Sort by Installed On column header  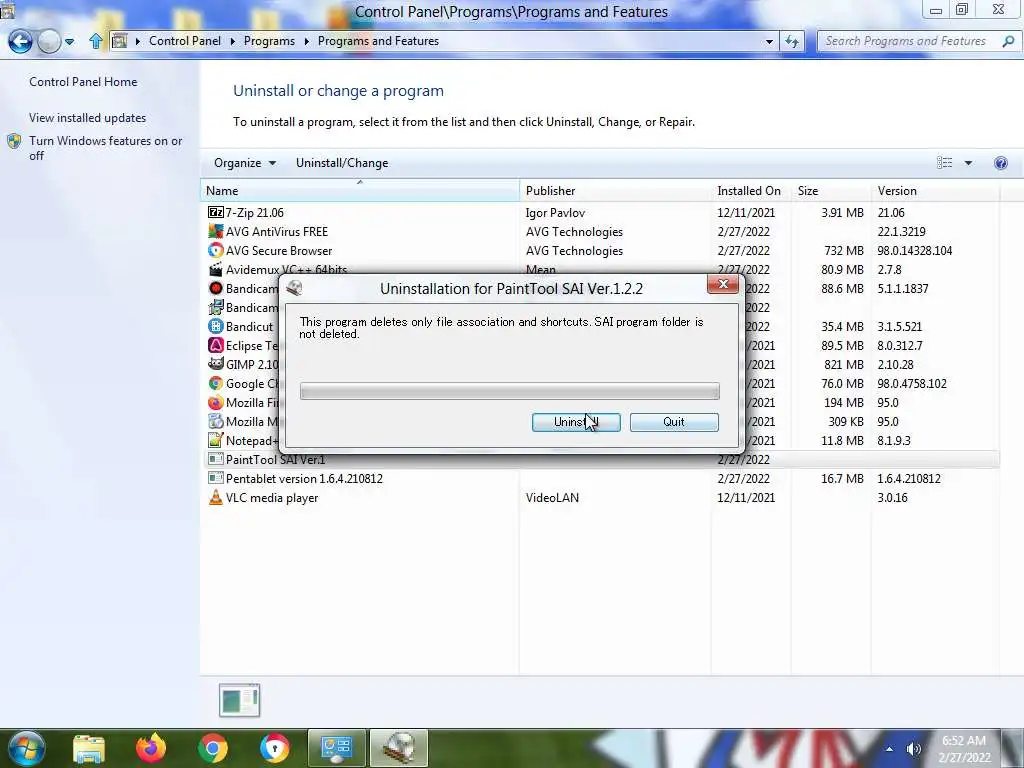(751, 191)
